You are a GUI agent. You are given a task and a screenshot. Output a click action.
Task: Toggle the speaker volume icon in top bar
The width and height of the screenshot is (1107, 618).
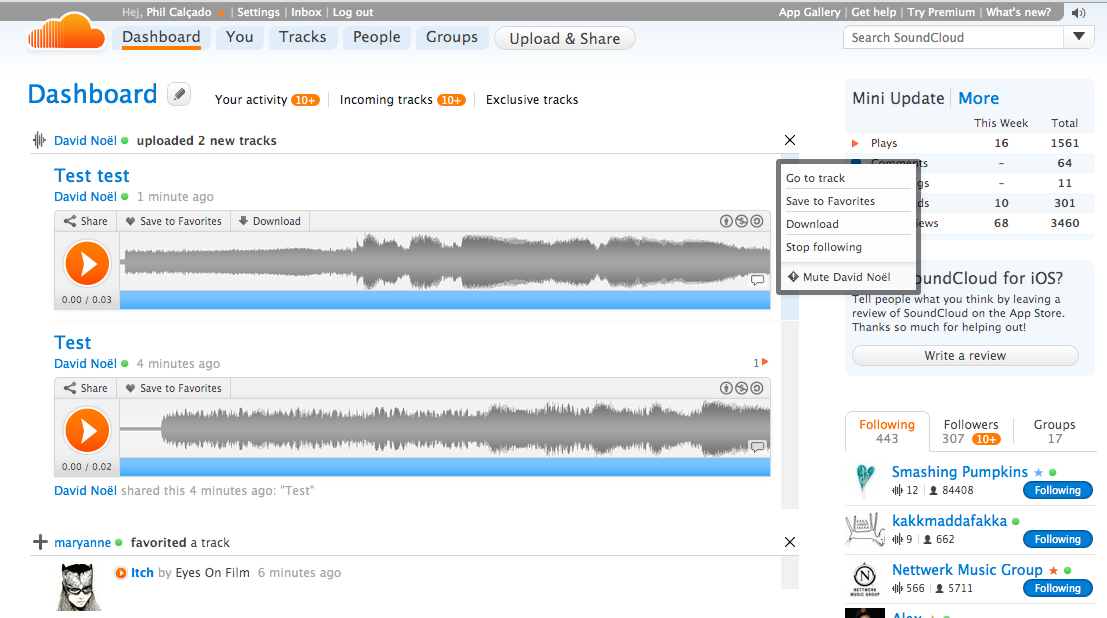click(1078, 13)
